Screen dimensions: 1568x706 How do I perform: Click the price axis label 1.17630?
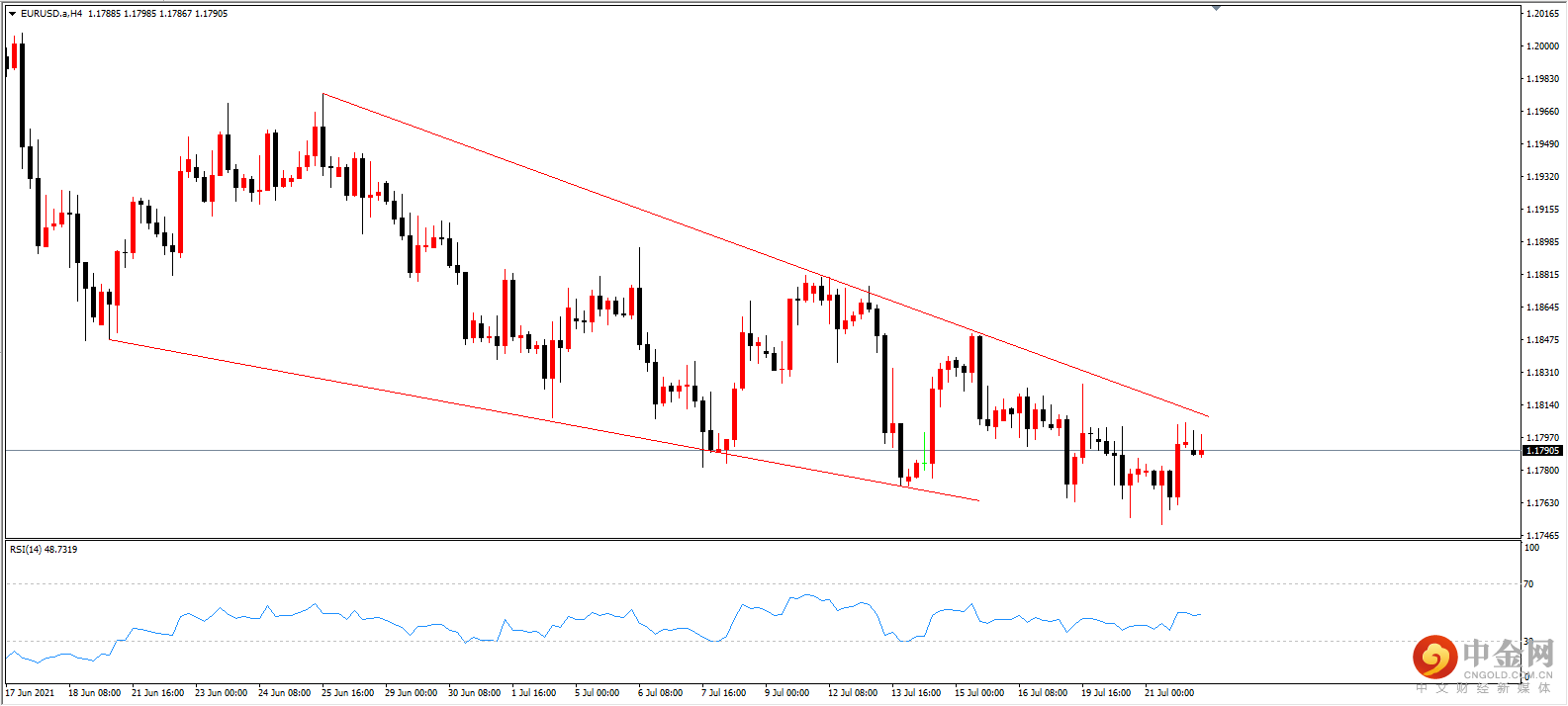(x=1543, y=503)
